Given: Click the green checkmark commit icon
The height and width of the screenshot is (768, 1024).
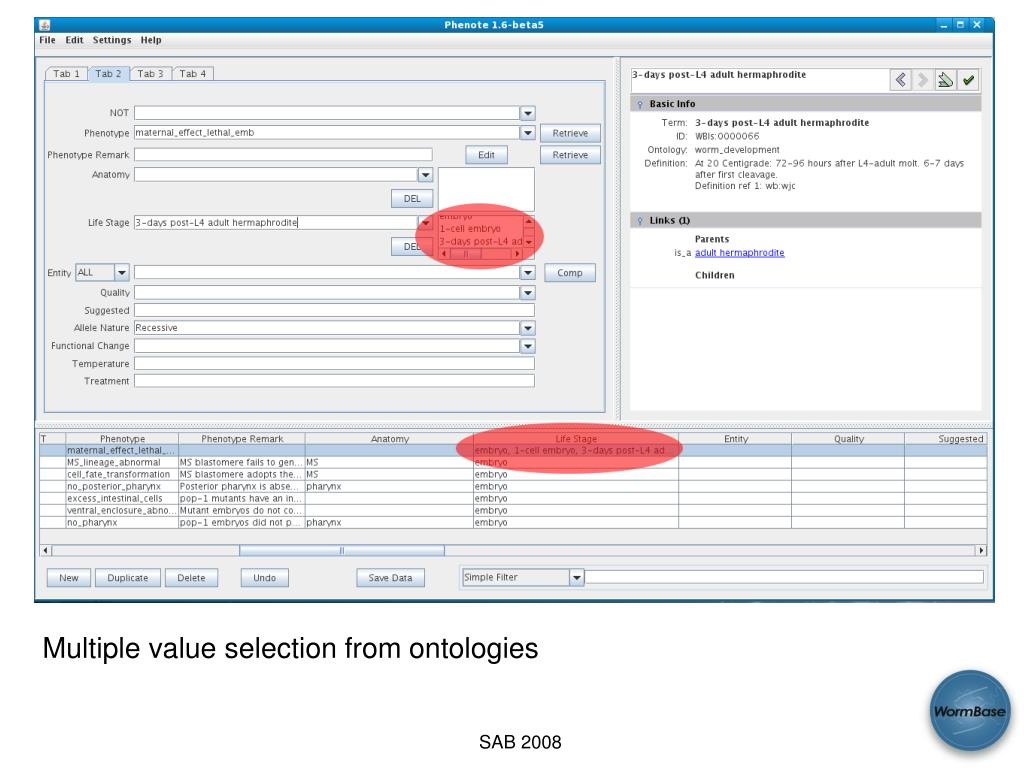Looking at the screenshot, I should point(968,80).
